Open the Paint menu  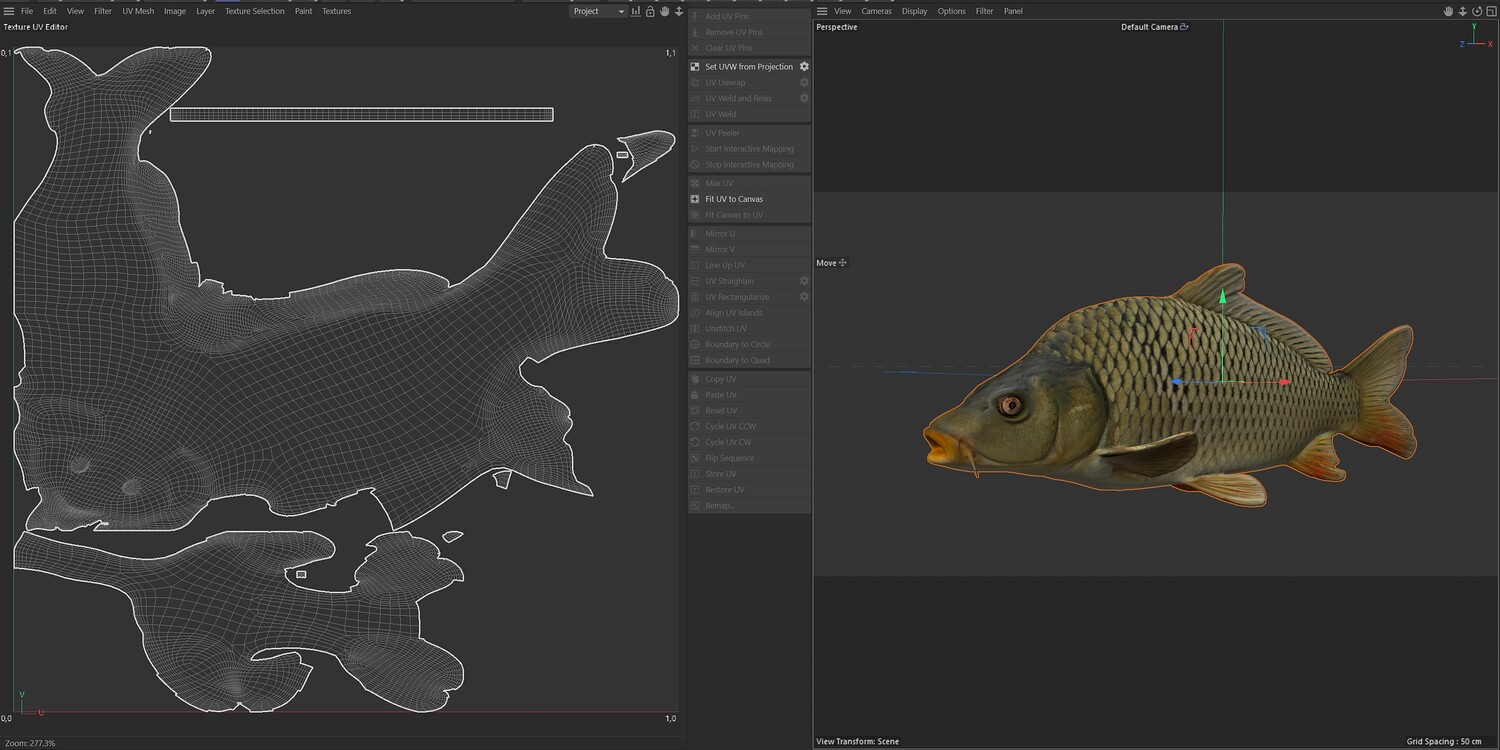303,11
